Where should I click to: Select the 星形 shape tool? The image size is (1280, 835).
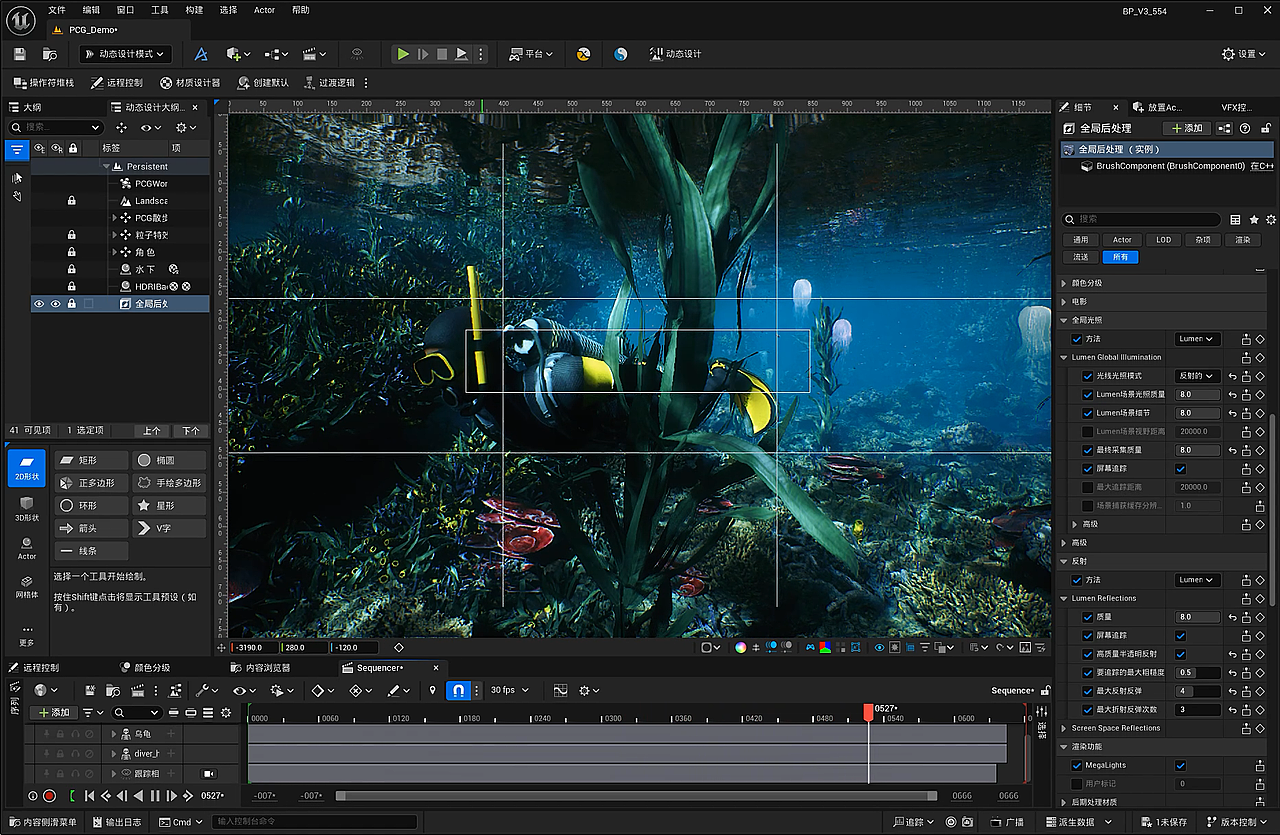point(168,505)
